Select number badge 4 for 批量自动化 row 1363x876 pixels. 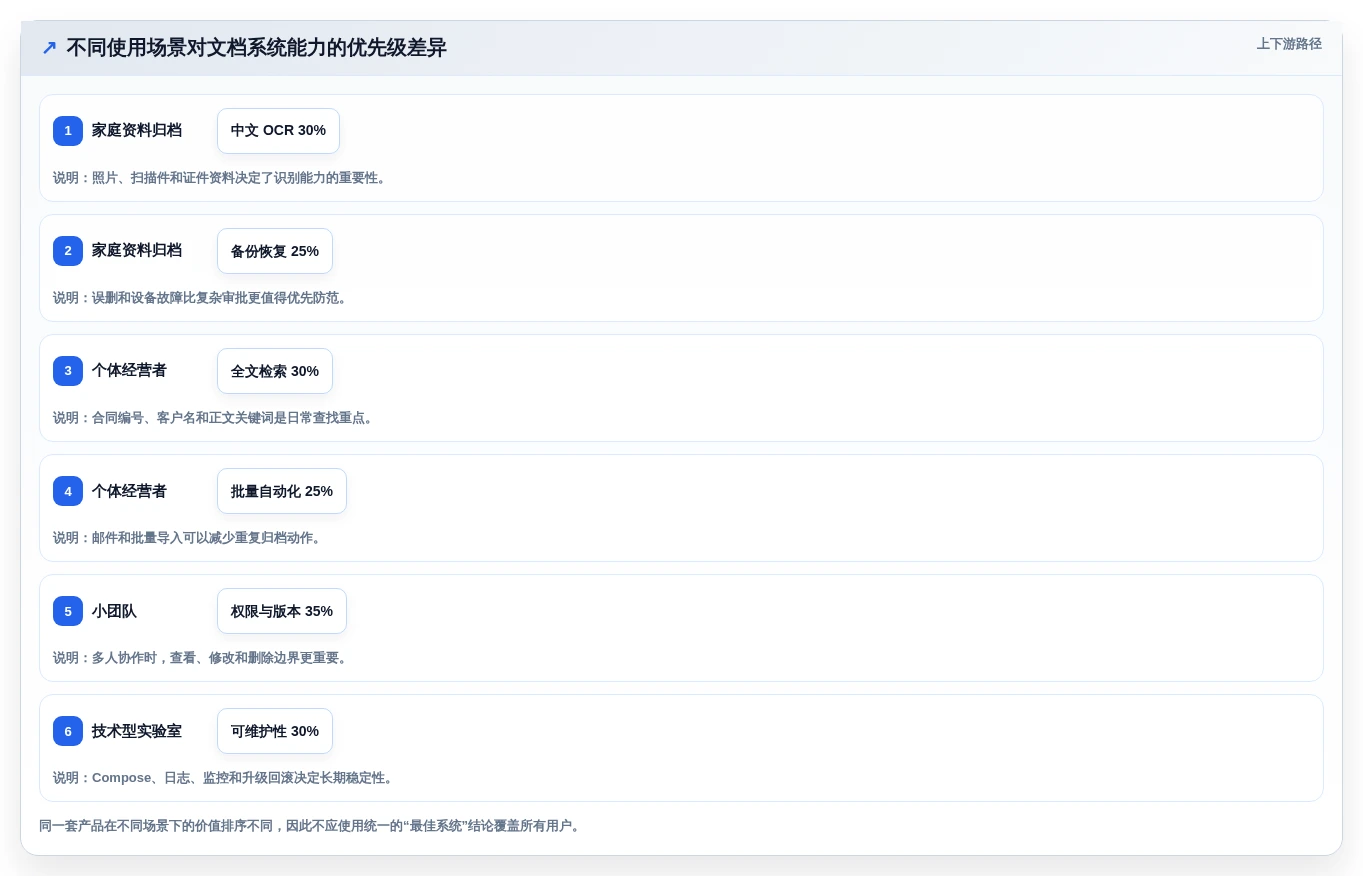(x=68, y=491)
